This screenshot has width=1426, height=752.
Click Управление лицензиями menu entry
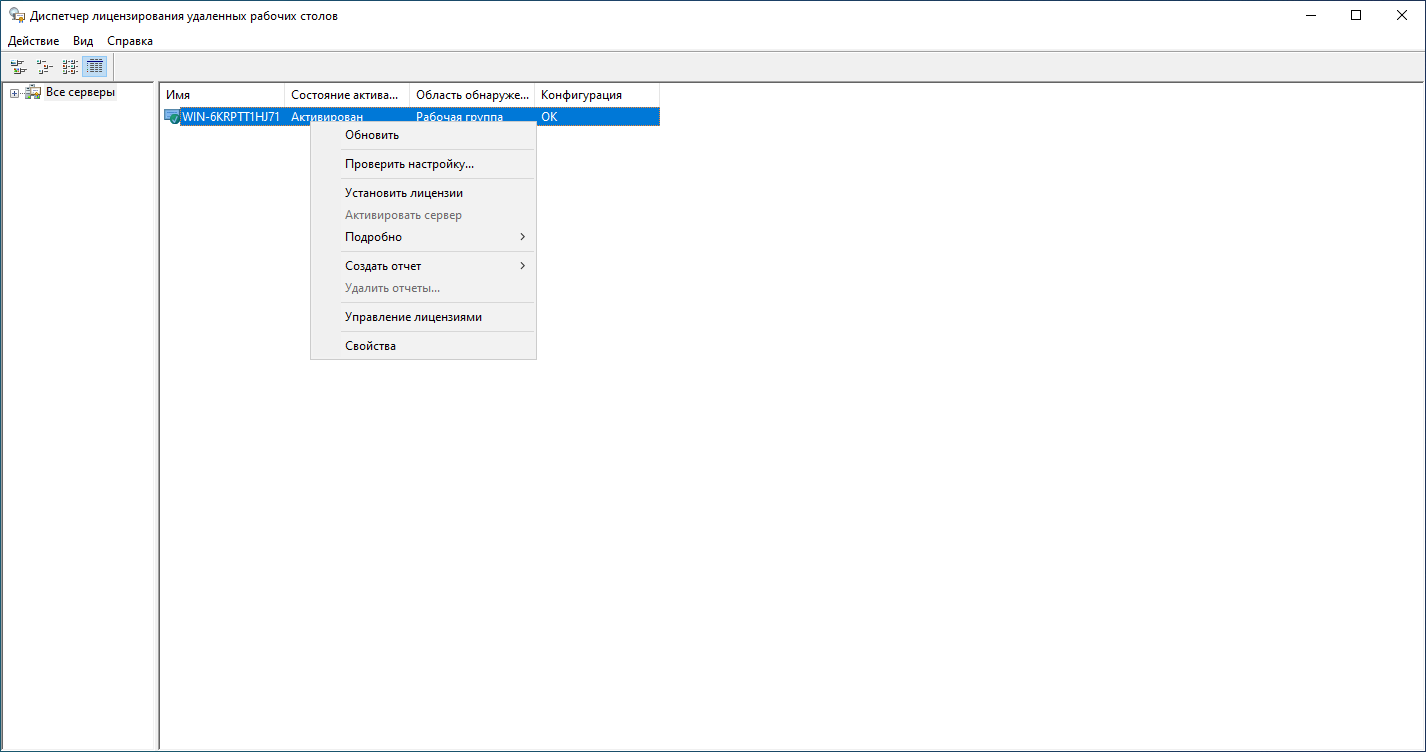[x=423, y=317]
